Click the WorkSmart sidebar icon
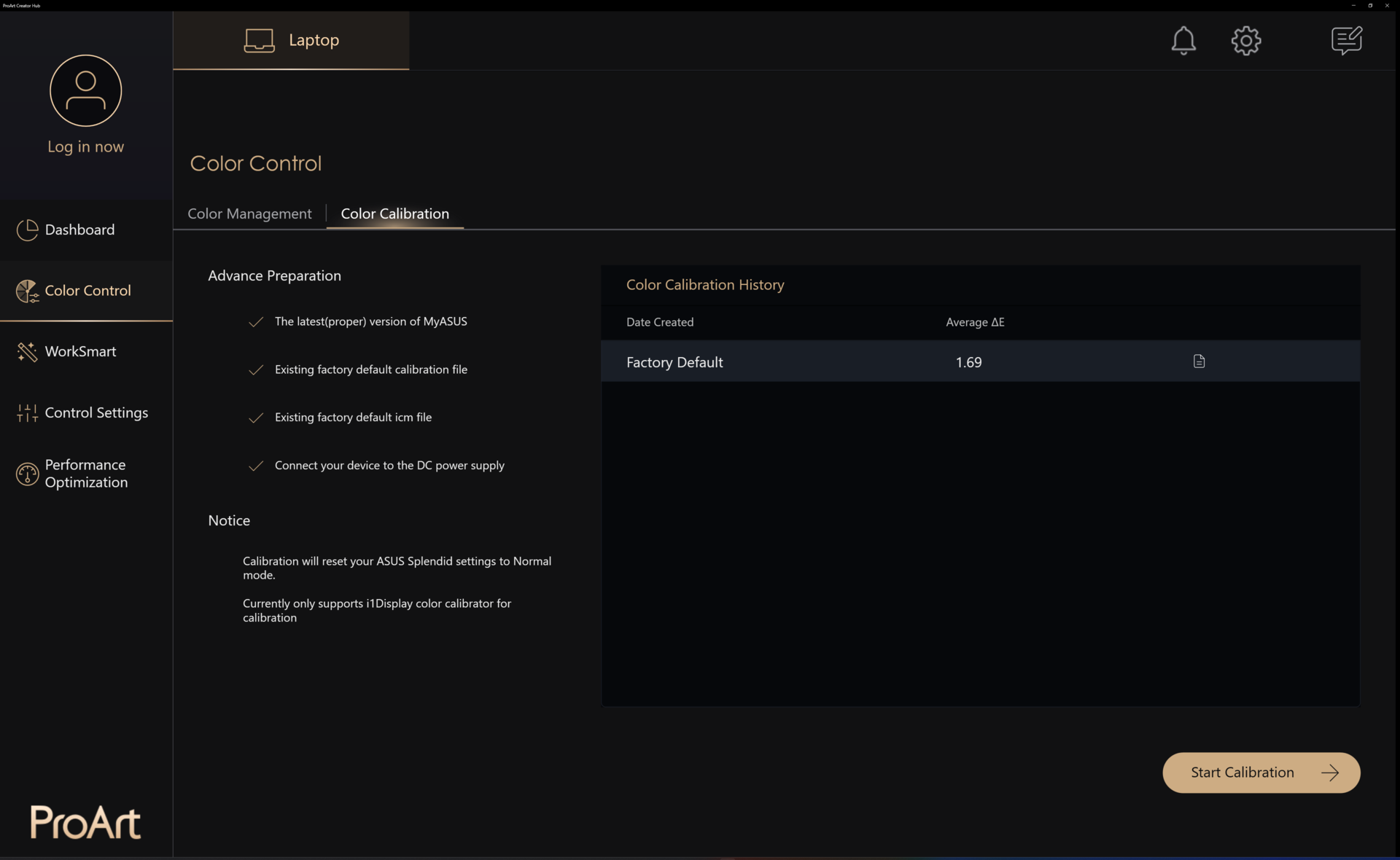1400x860 pixels. (x=27, y=352)
